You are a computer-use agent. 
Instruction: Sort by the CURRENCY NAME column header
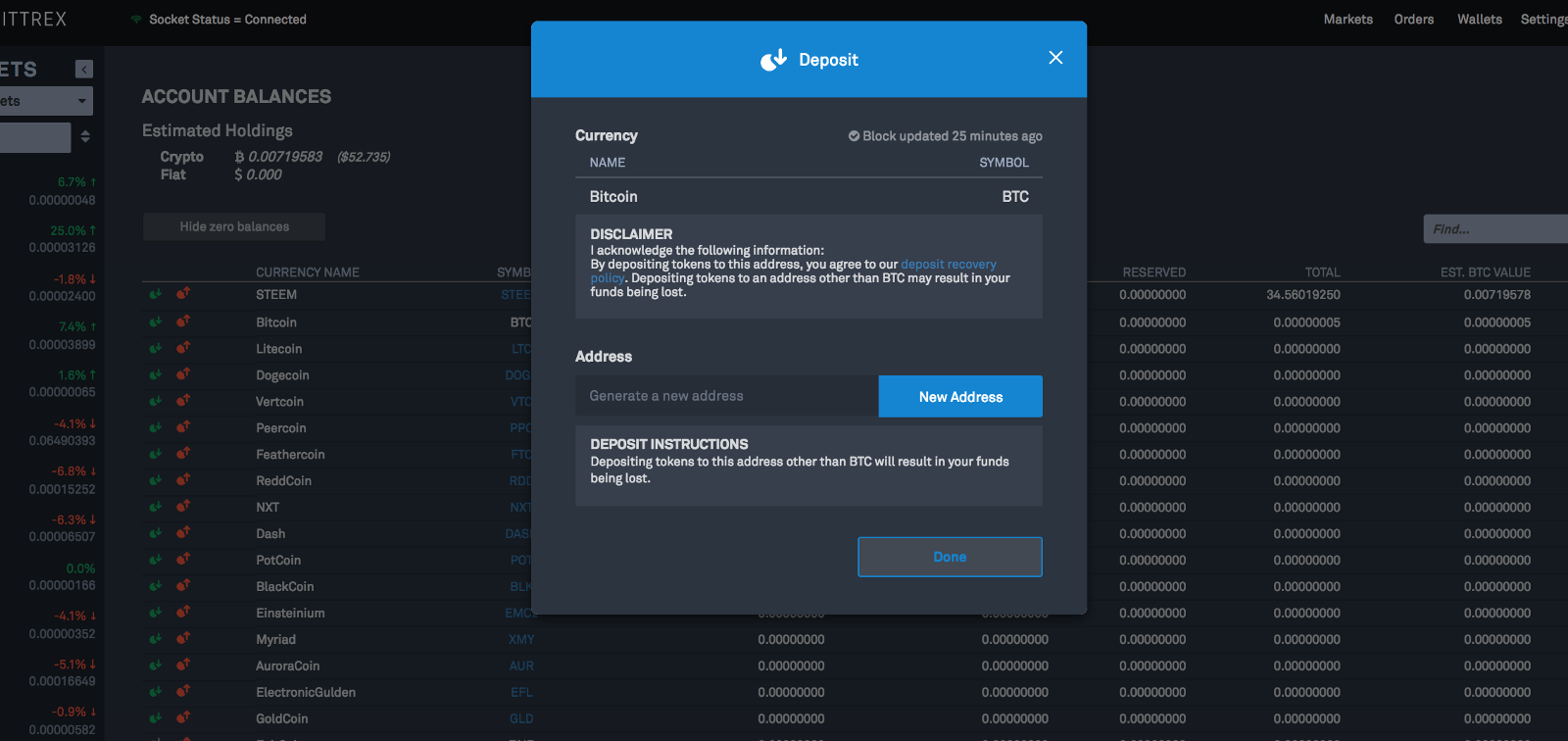tap(308, 272)
